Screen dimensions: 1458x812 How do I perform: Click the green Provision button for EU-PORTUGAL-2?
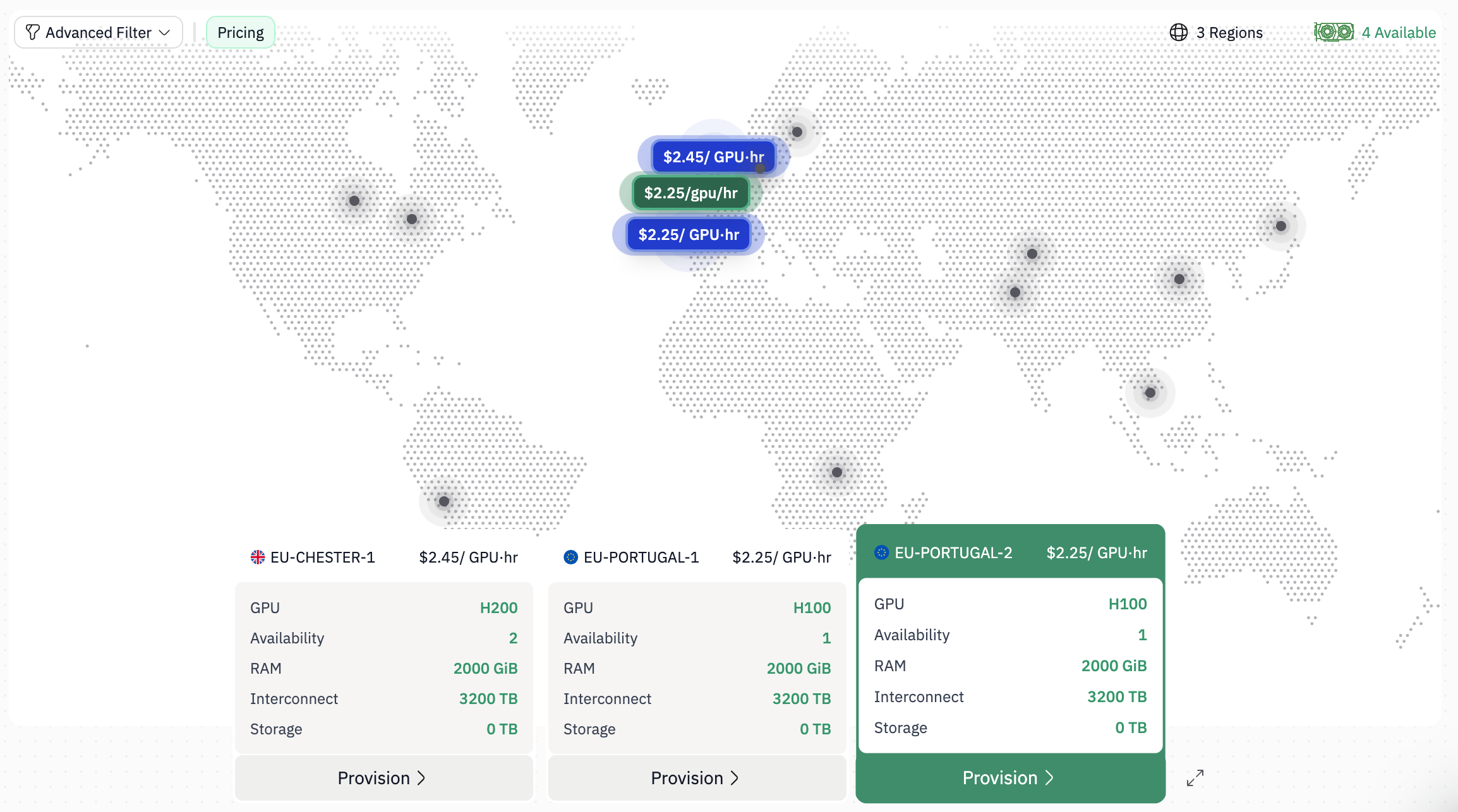click(1009, 777)
